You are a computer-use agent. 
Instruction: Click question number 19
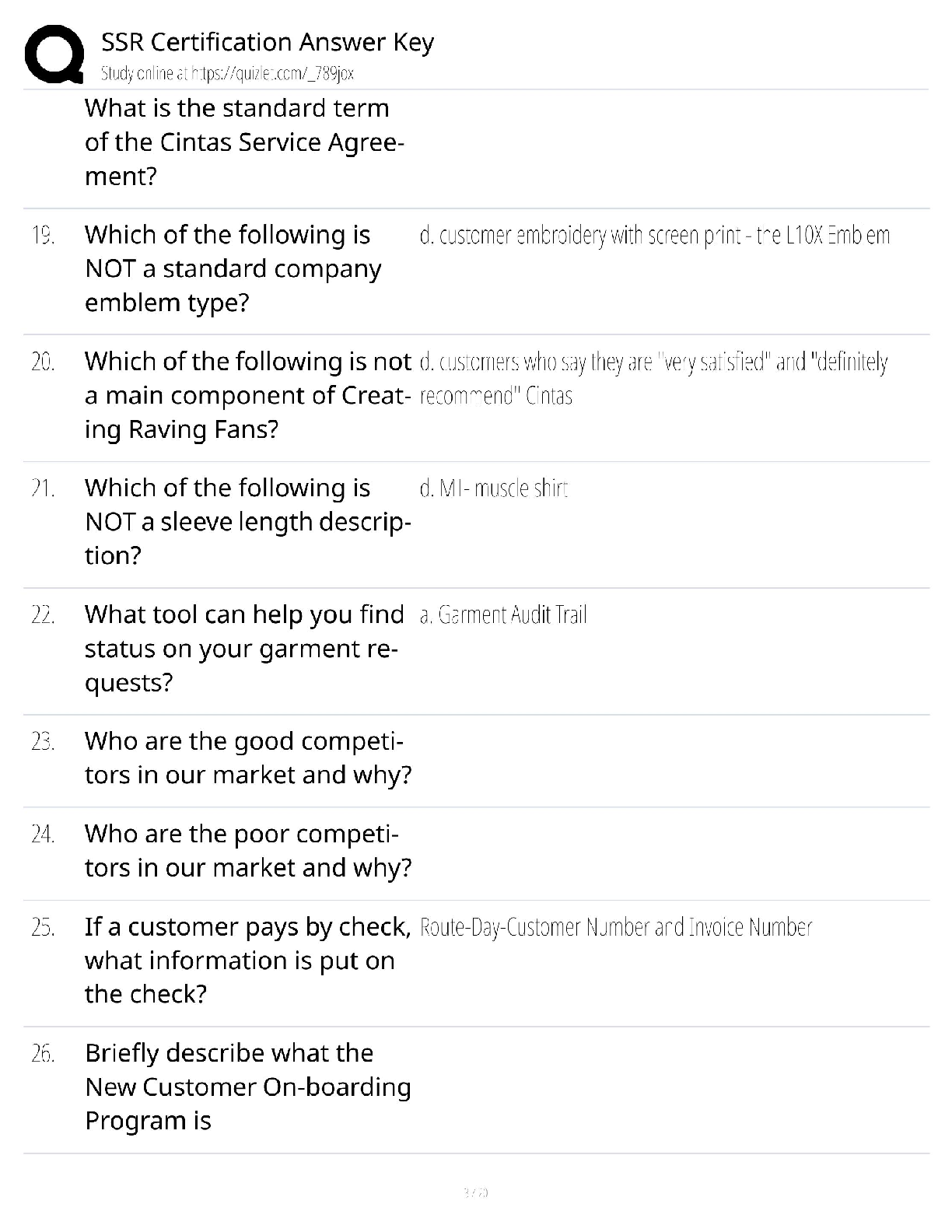point(43,235)
